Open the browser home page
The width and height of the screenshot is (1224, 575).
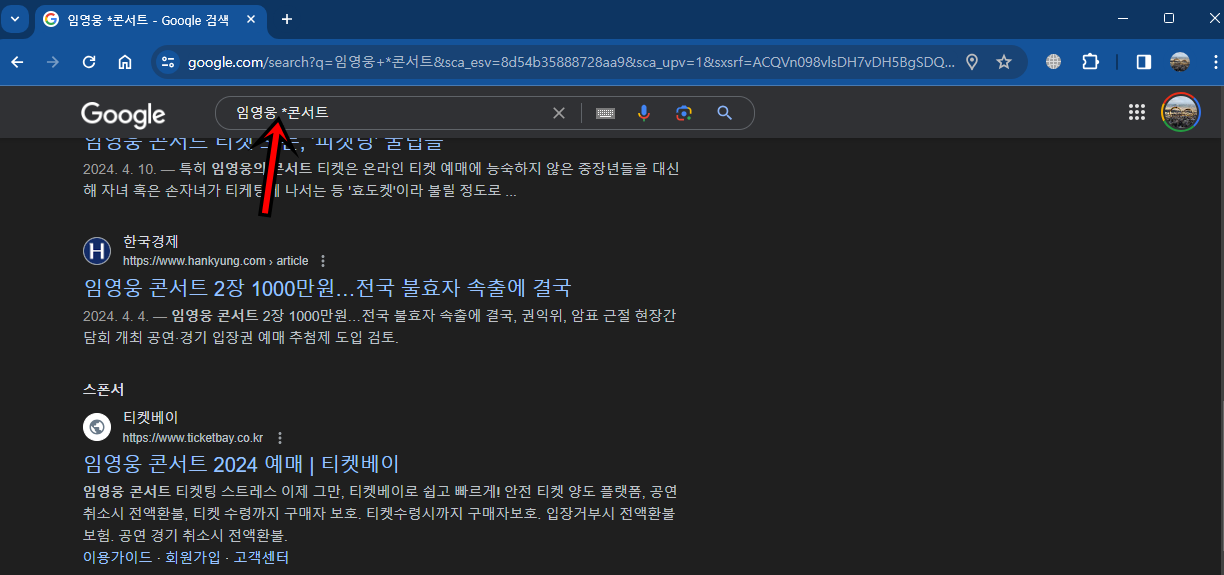(125, 62)
